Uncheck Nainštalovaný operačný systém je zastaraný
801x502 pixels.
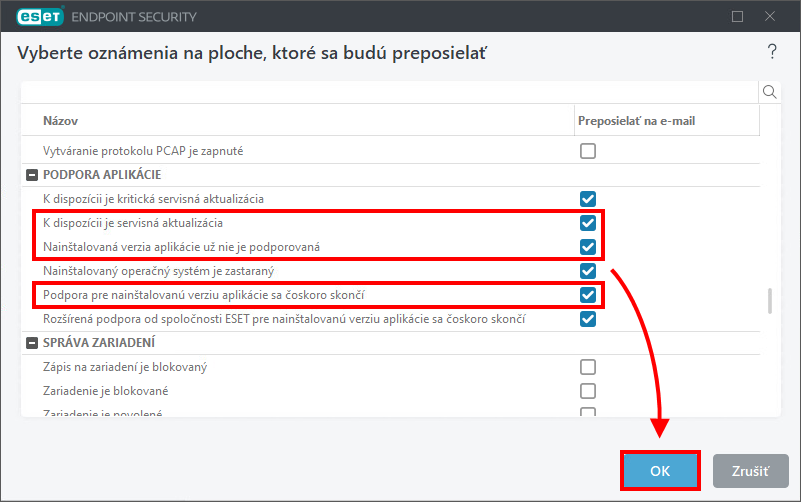pos(588,271)
